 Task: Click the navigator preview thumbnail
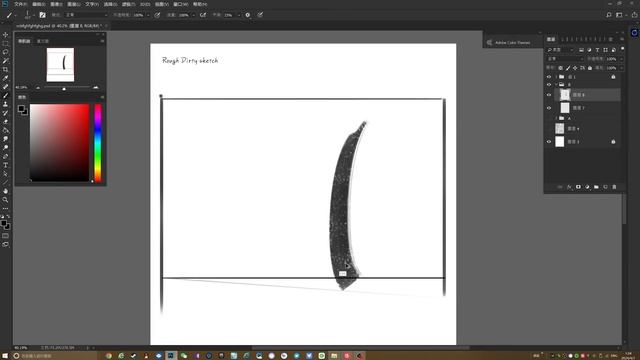click(60, 64)
